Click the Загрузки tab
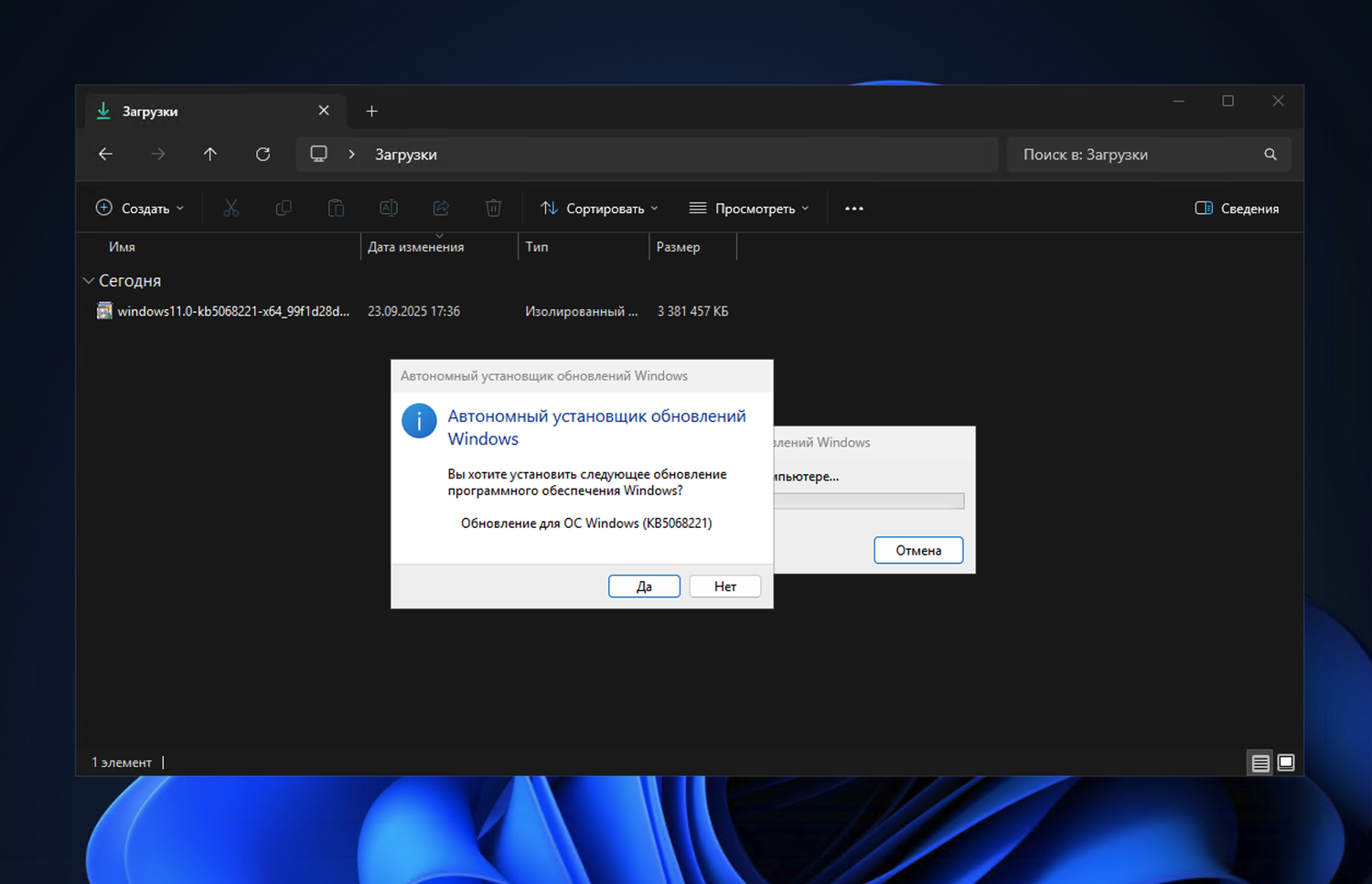 tap(216, 111)
